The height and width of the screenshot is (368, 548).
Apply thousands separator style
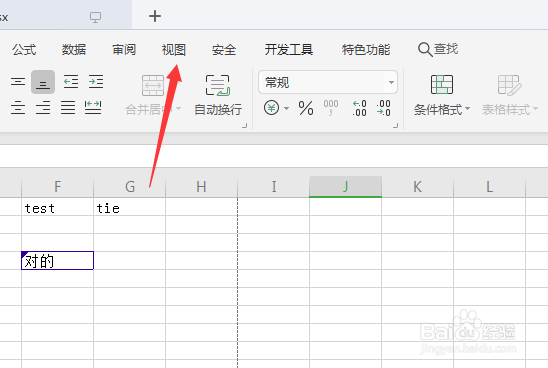tap(331, 108)
